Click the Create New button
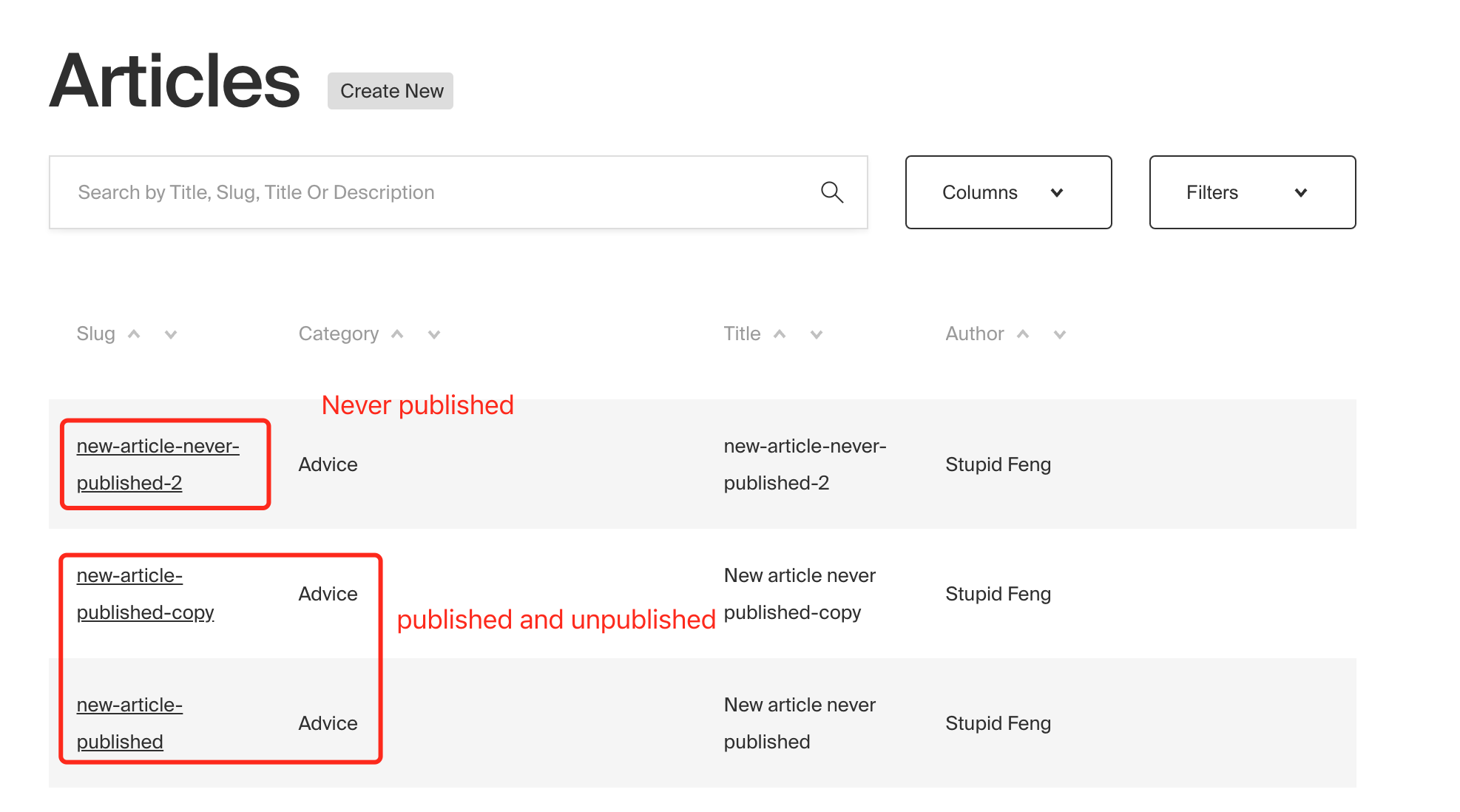 [x=390, y=90]
